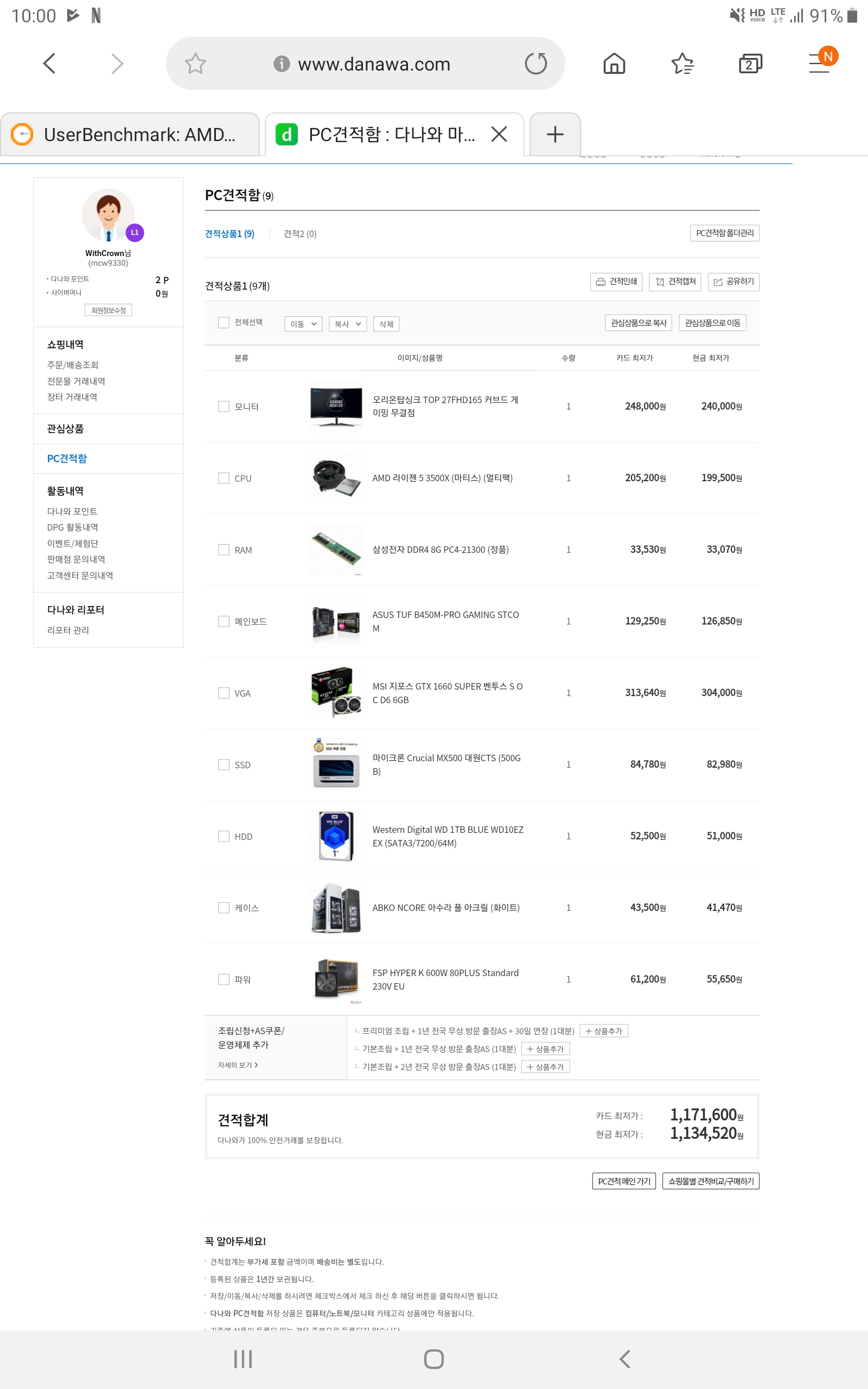
Task: Open the bookmarks list star icon
Action: click(682, 63)
